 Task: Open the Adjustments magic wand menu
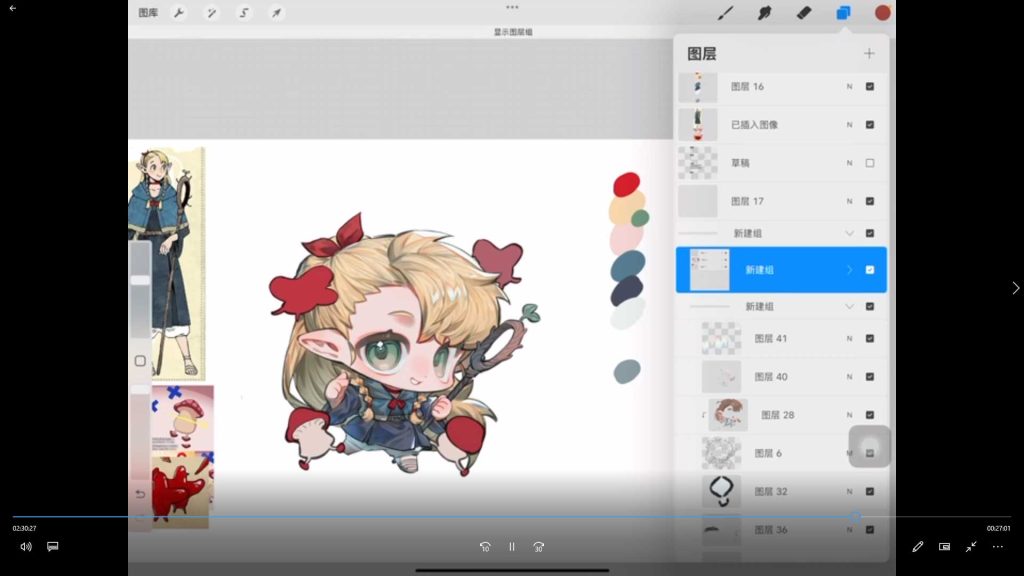point(211,13)
